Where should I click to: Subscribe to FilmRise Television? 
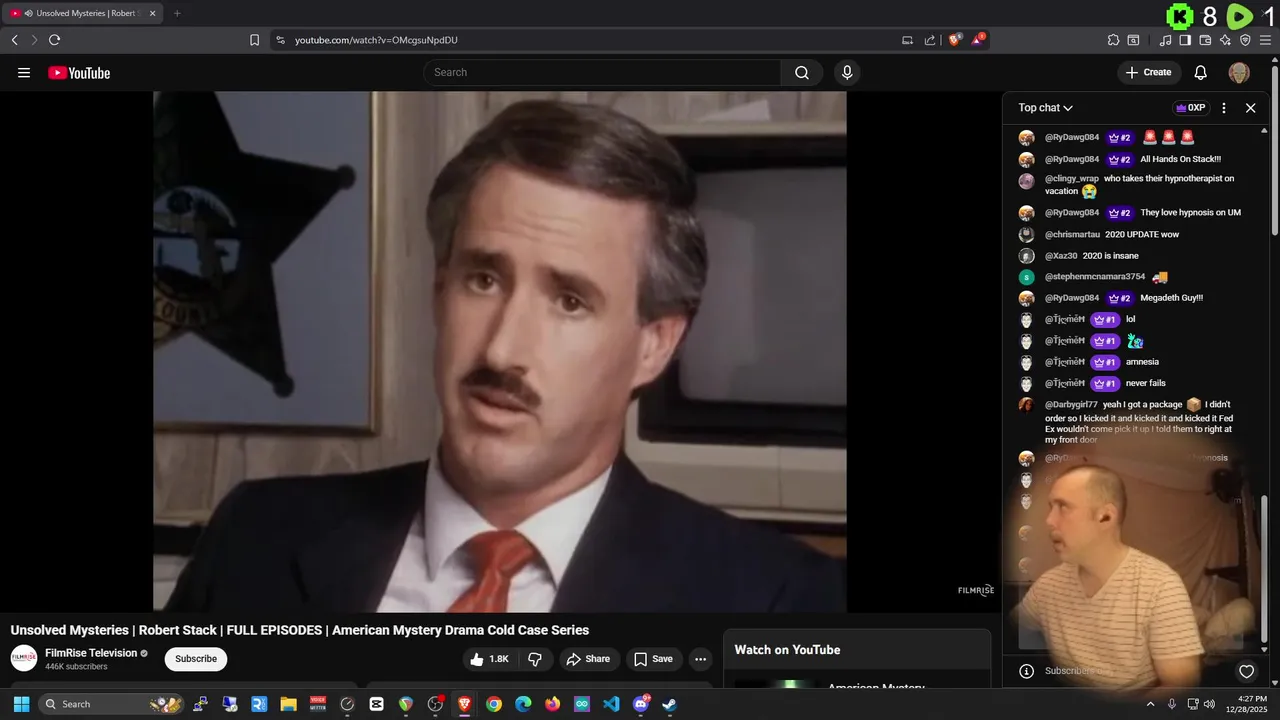(x=196, y=659)
